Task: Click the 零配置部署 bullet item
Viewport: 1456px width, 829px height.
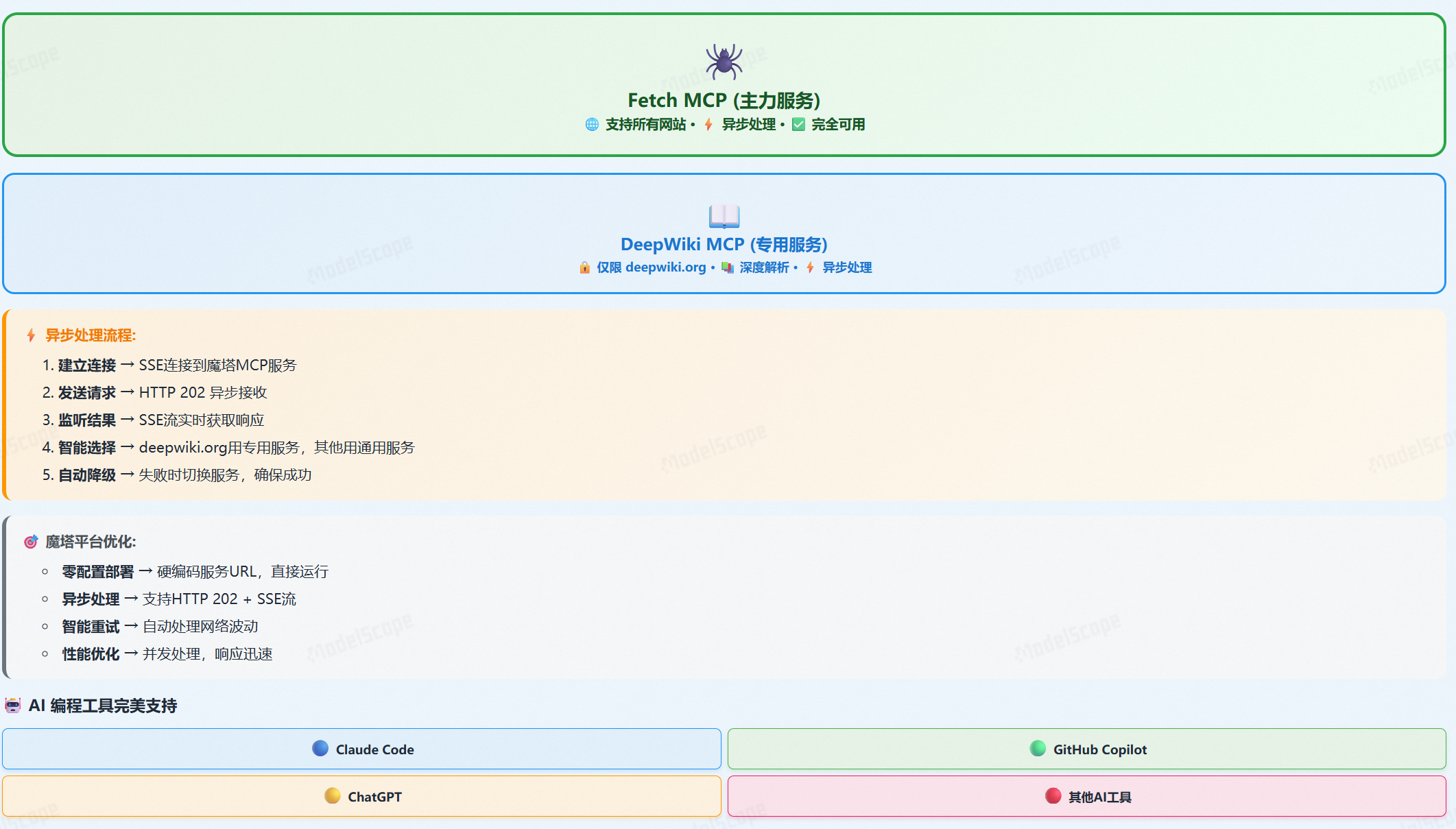Action: 195,572
